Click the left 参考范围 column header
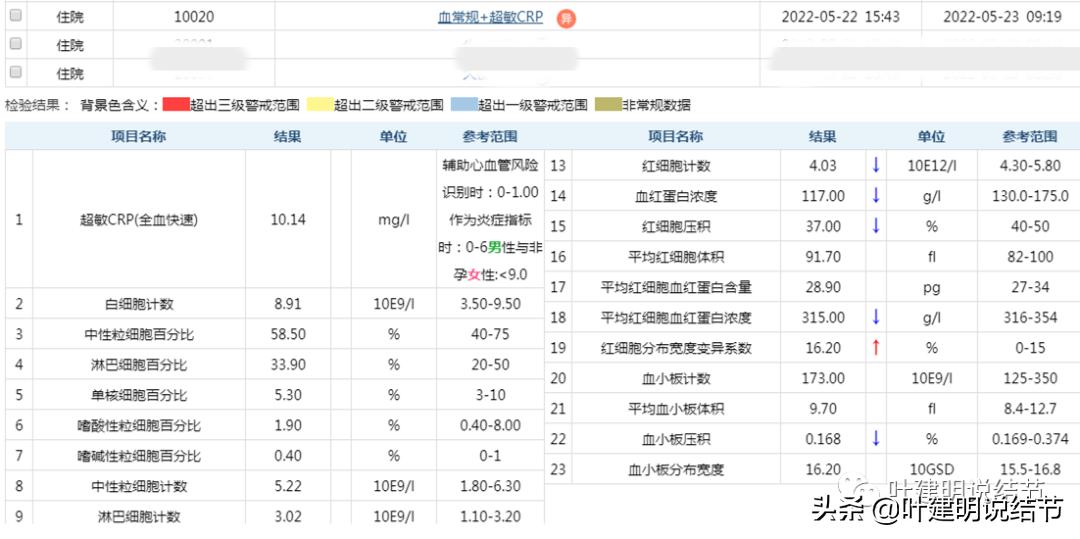This screenshot has height=539, width=1080. (490, 136)
